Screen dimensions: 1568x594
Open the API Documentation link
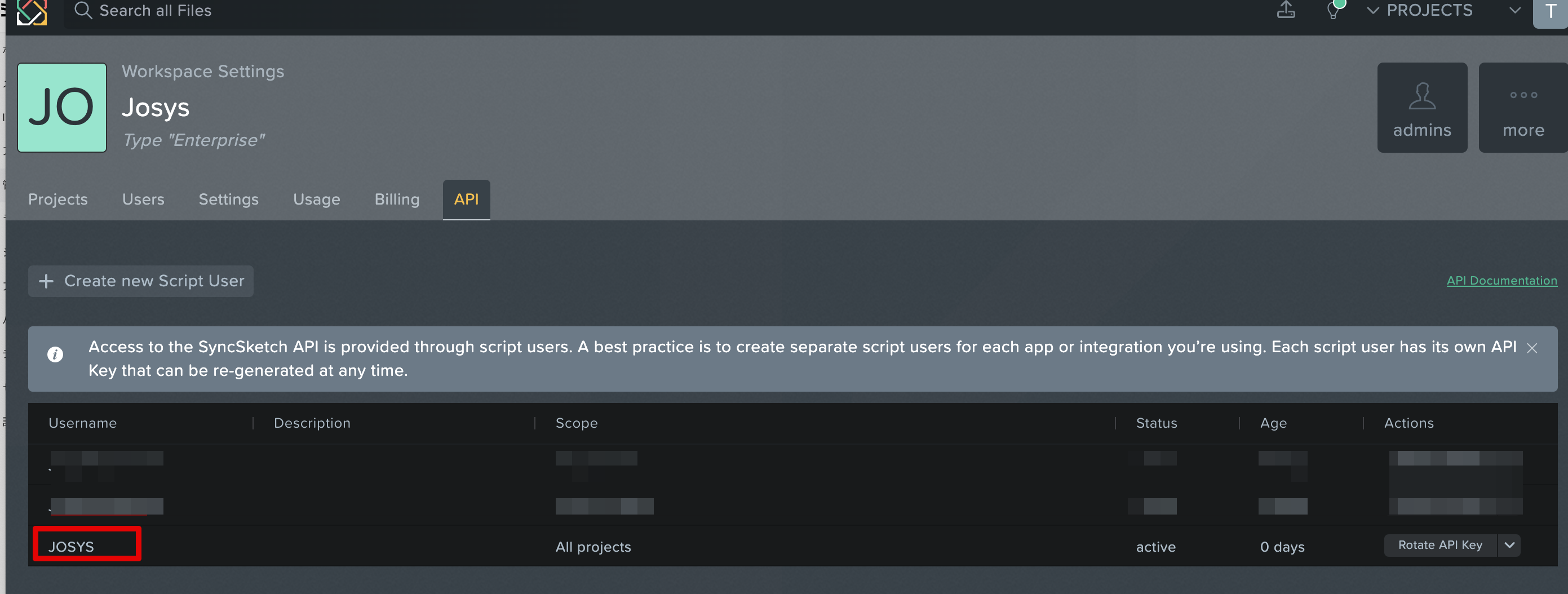(x=1501, y=281)
